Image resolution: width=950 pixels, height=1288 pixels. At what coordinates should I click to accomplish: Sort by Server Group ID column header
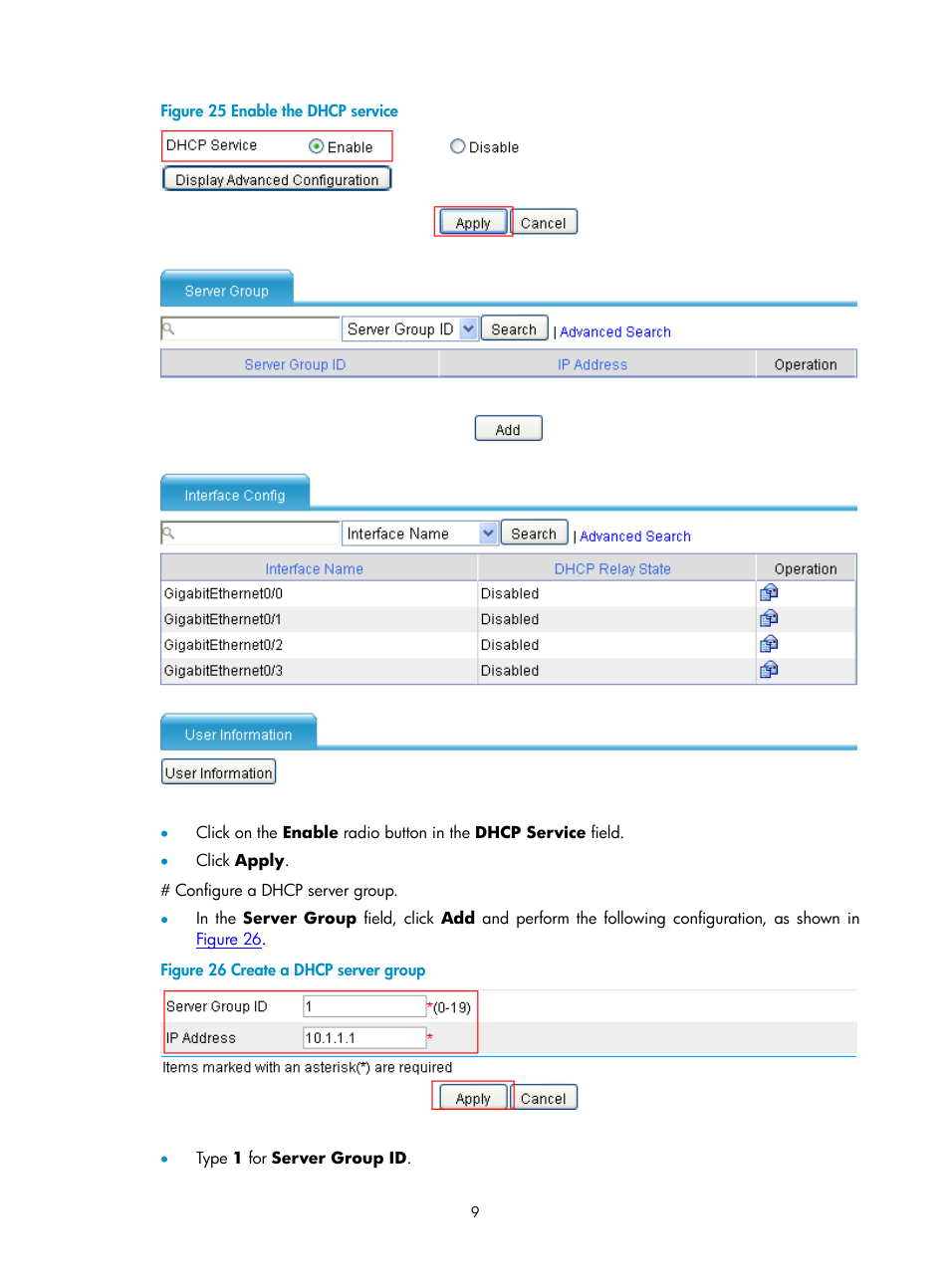pyautogui.click(x=295, y=365)
